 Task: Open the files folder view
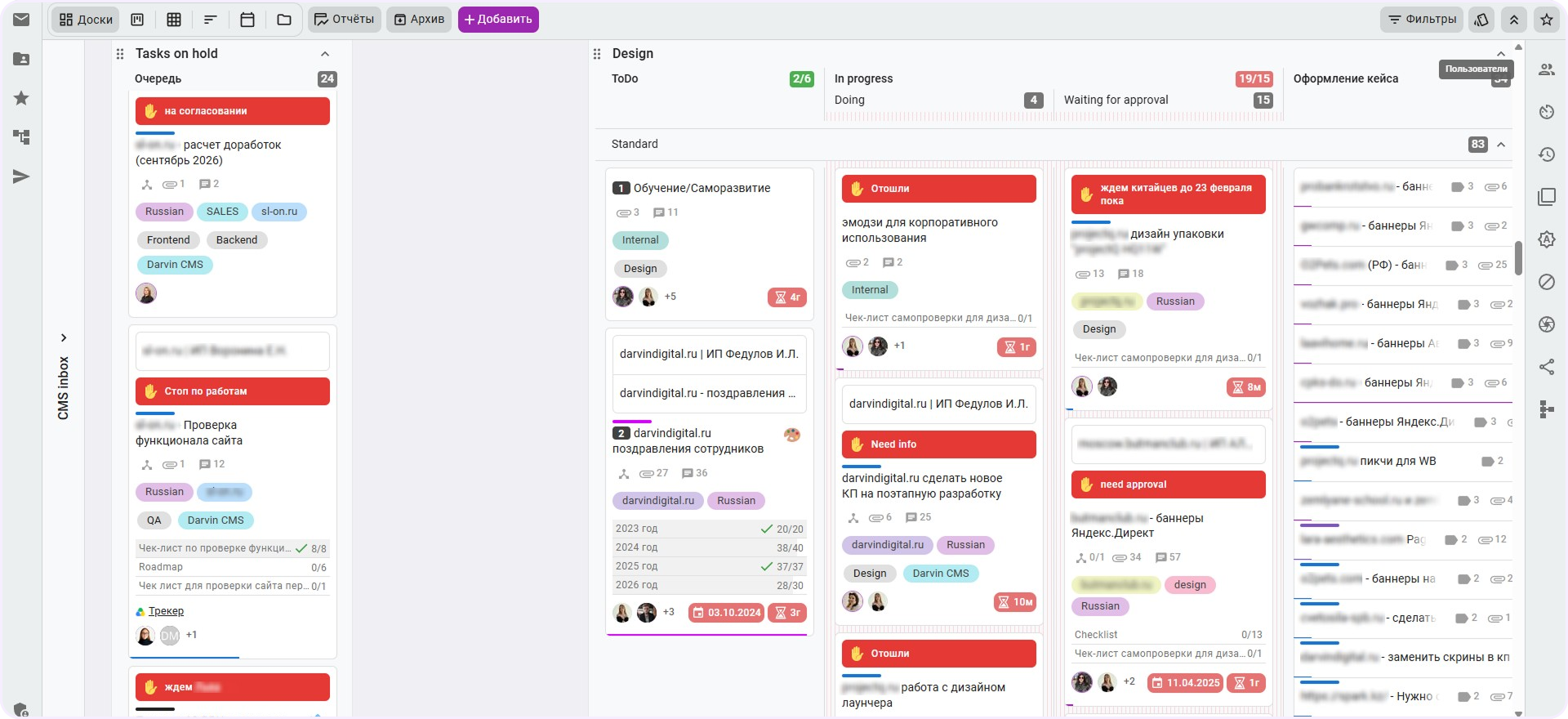(x=284, y=20)
